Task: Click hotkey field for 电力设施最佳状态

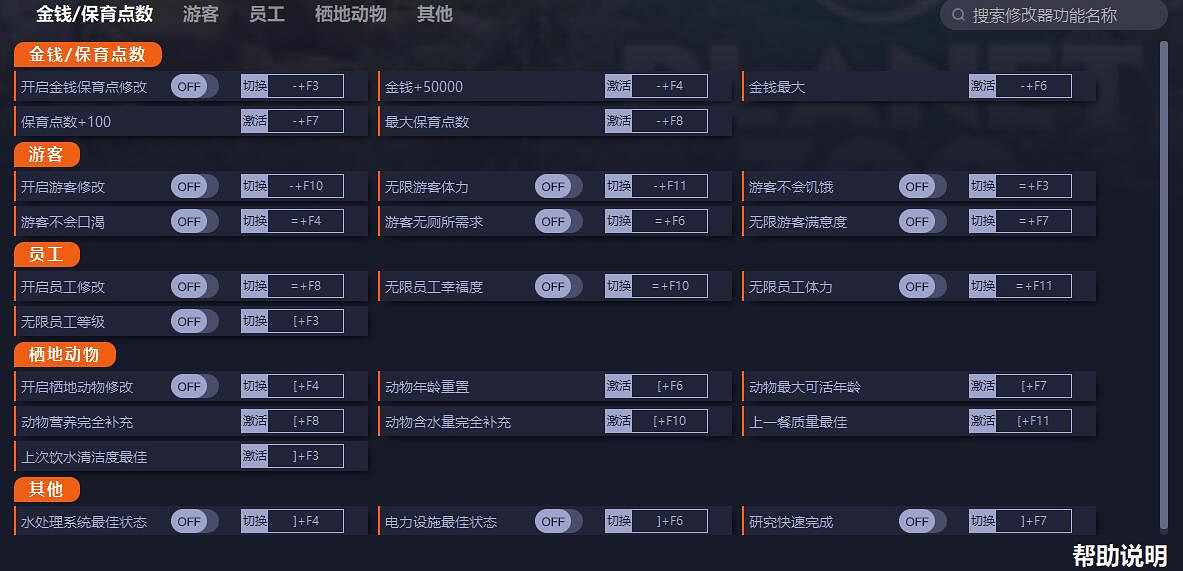Action: [x=669, y=521]
